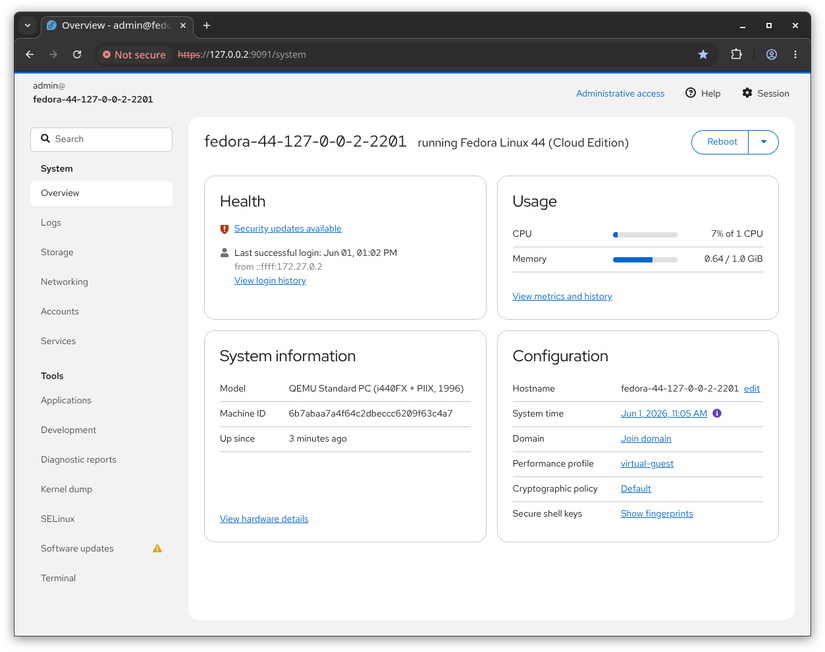Expand the Reboot dropdown arrow
The height and width of the screenshot is (652, 825).
click(x=763, y=142)
